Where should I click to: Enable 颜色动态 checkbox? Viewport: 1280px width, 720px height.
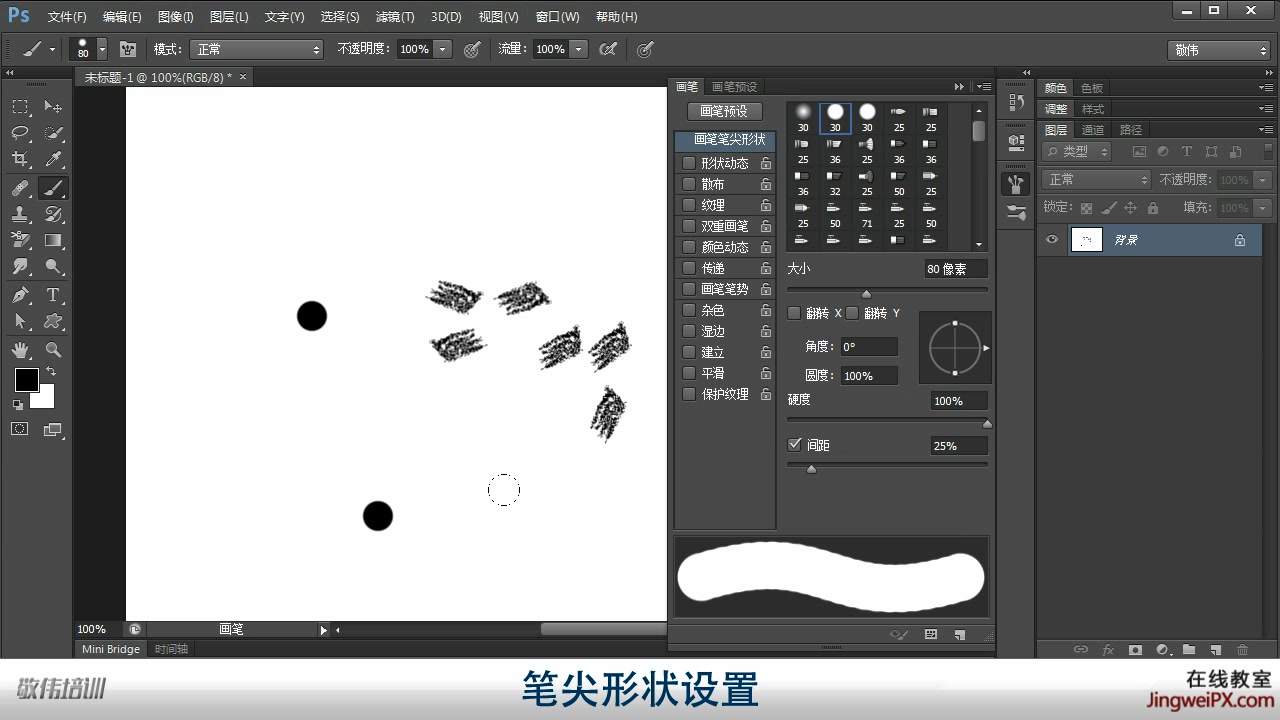point(688,247)
